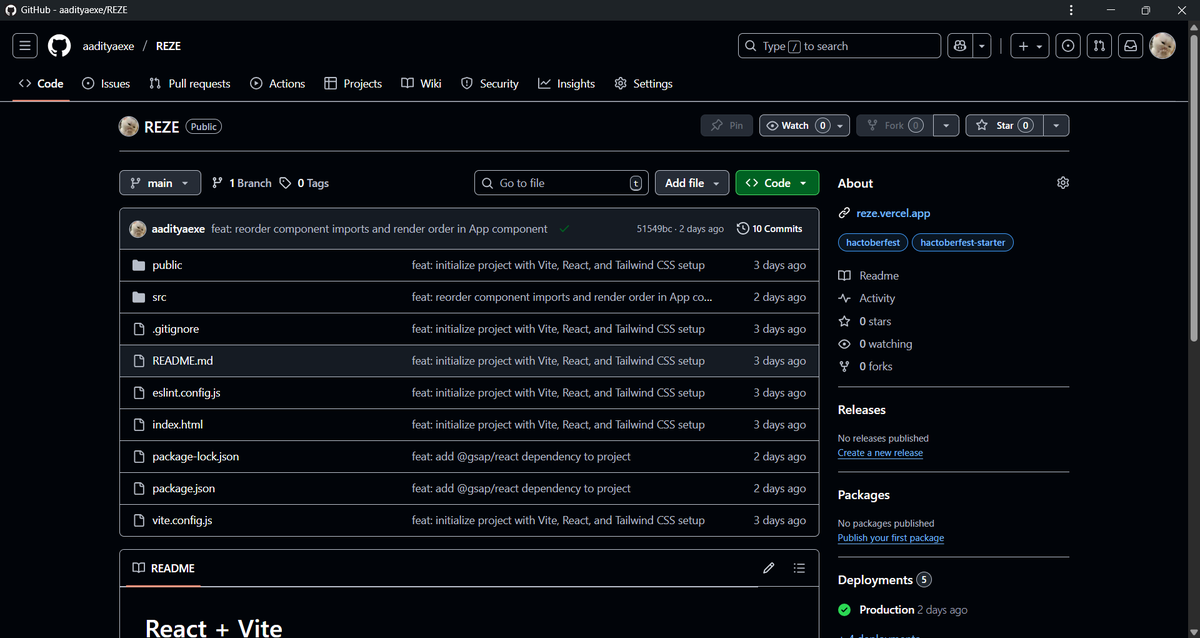Open the reze.vercel.app website link
Screen dimensions: 1200x638
(894, 213)
